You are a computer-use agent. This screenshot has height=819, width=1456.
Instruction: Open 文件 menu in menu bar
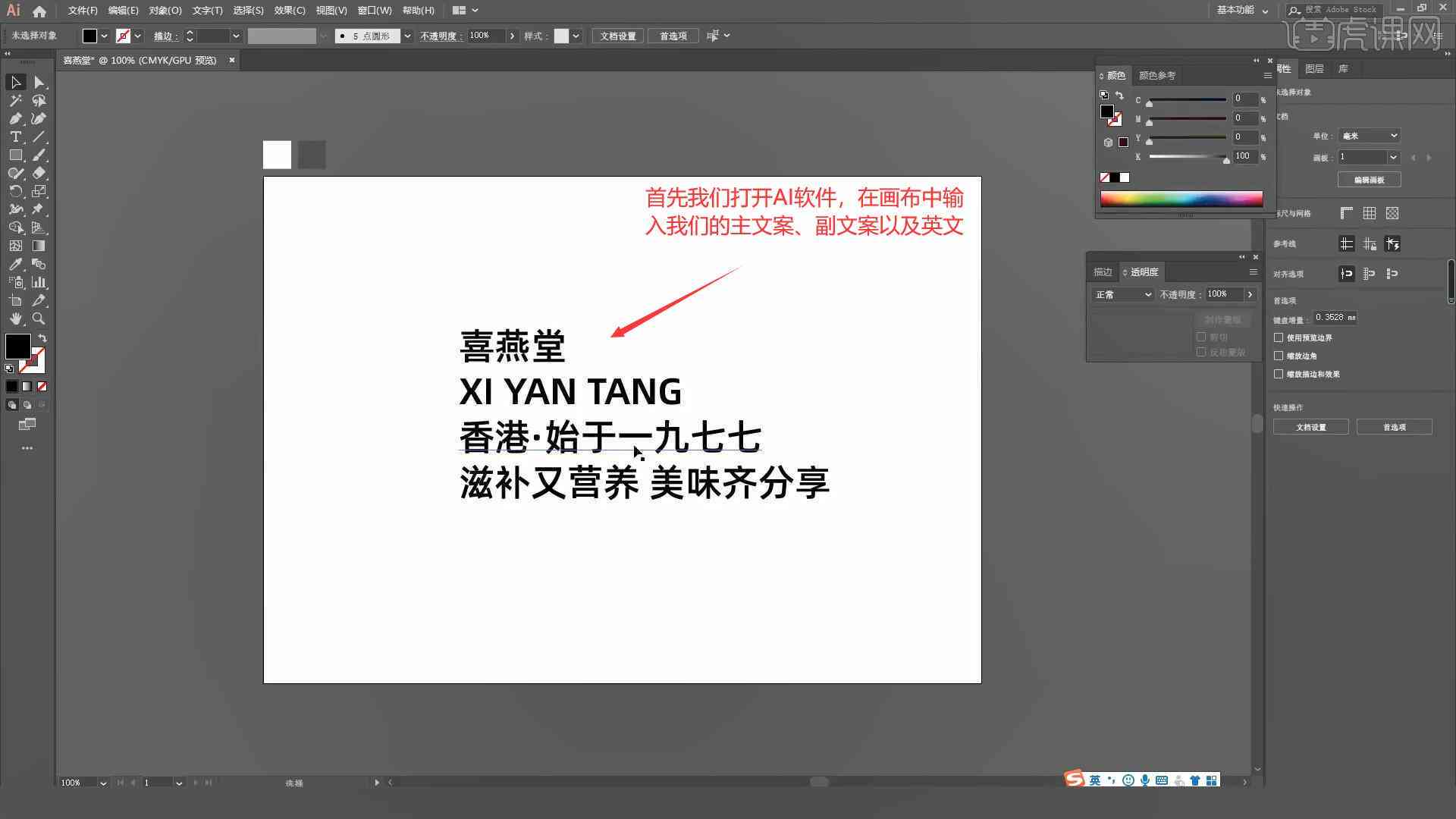tap(78, 10)
